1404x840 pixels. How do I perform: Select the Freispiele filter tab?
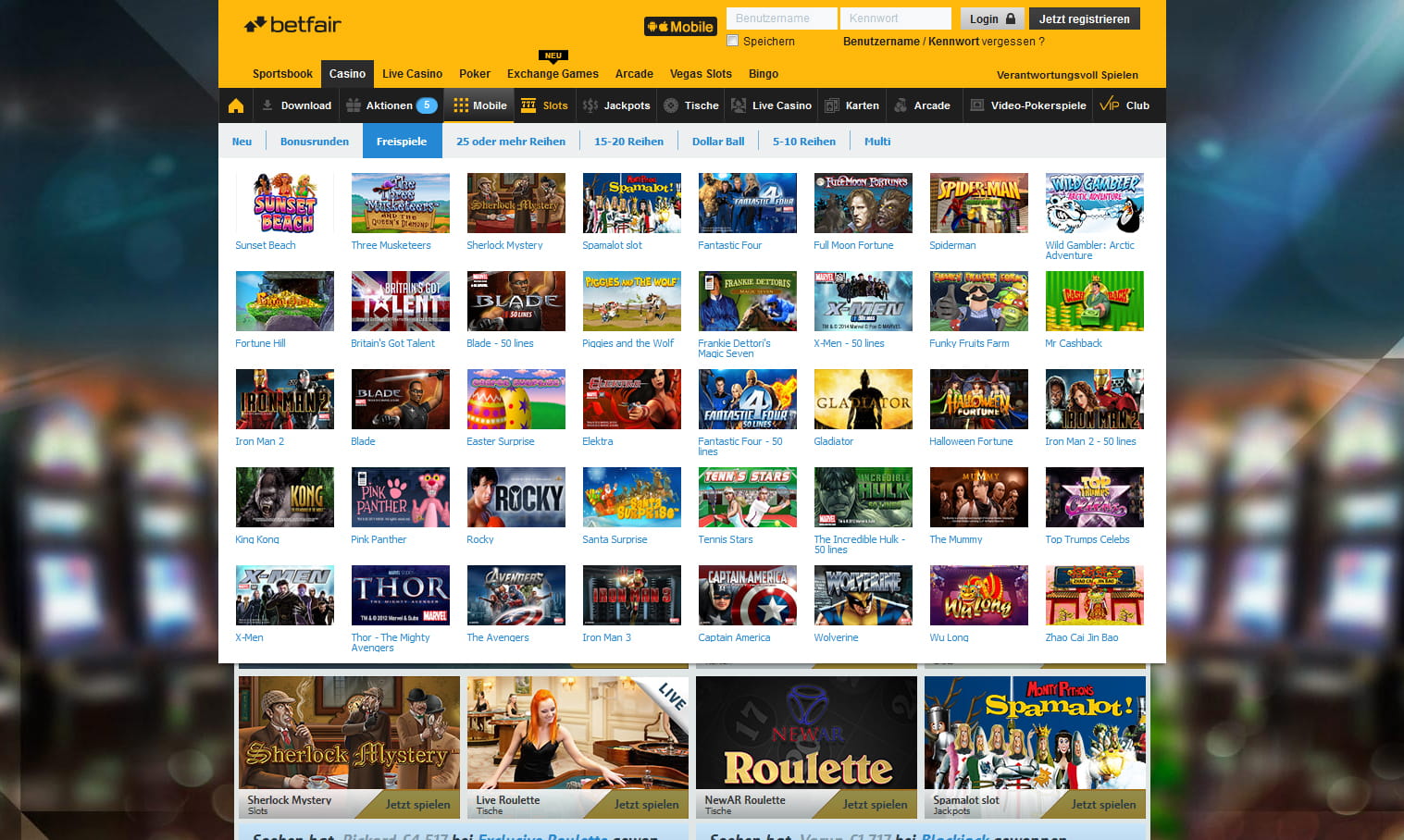click(x=402, y=142)
